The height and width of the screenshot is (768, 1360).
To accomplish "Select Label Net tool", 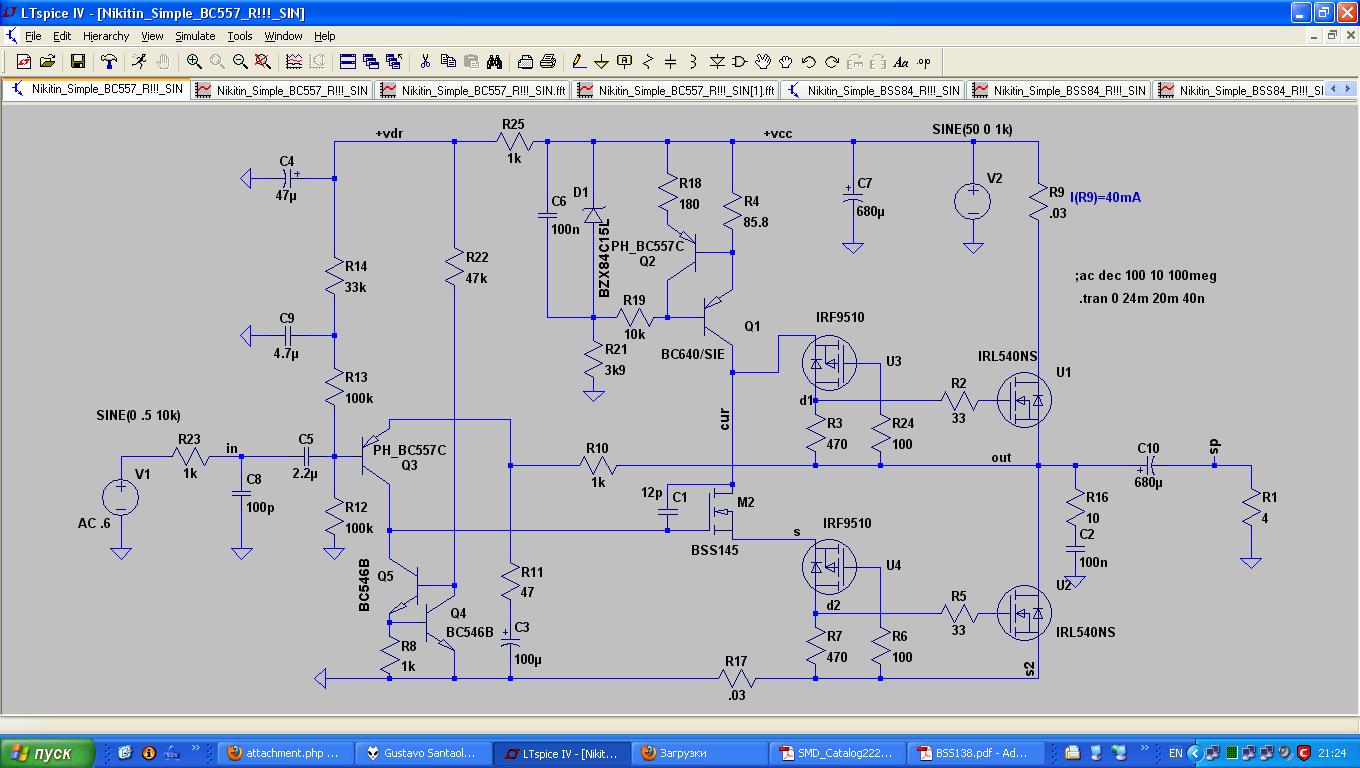I will [625, 62].
